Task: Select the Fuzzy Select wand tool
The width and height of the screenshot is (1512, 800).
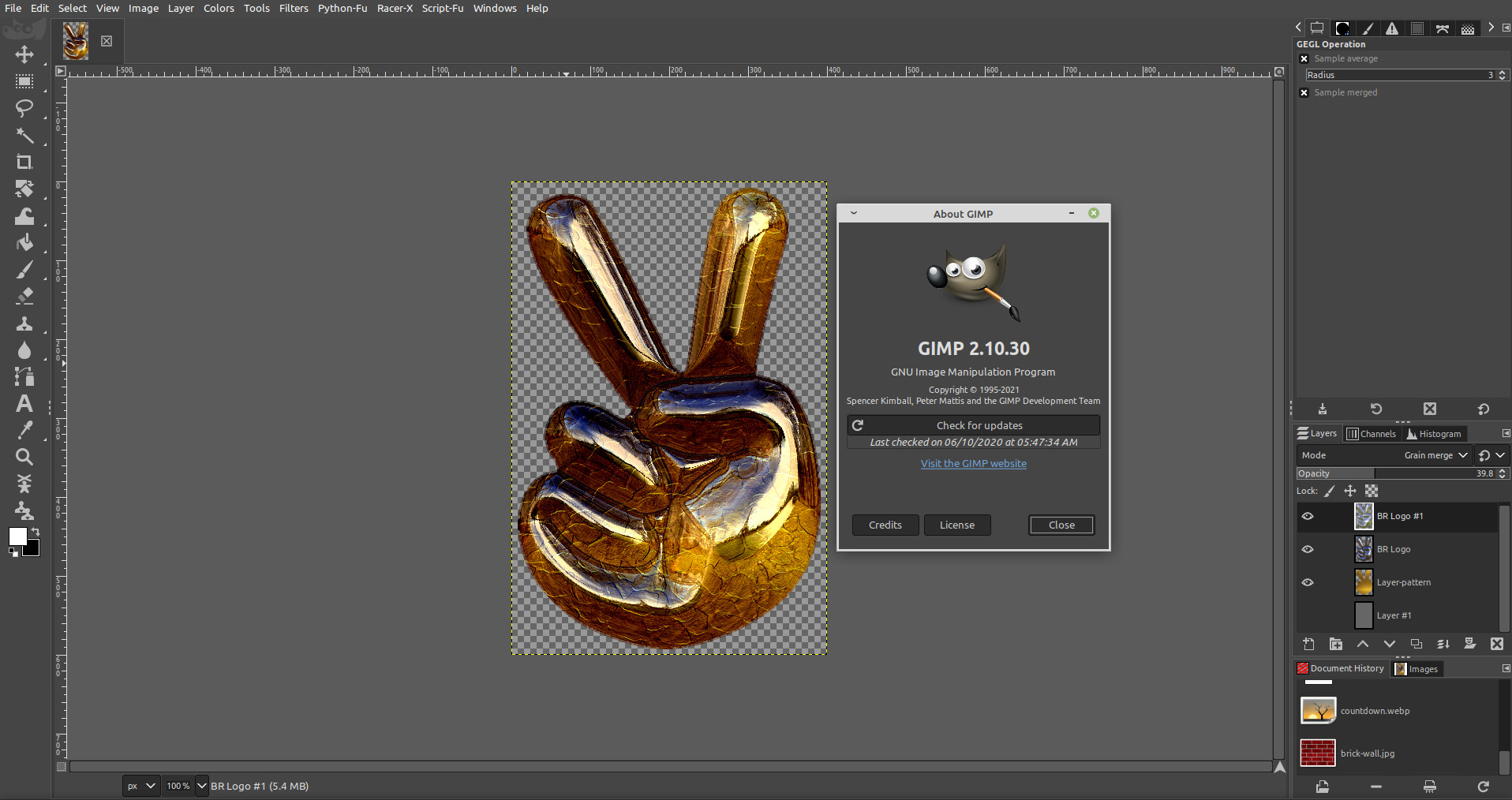Action: coord(24,136)
